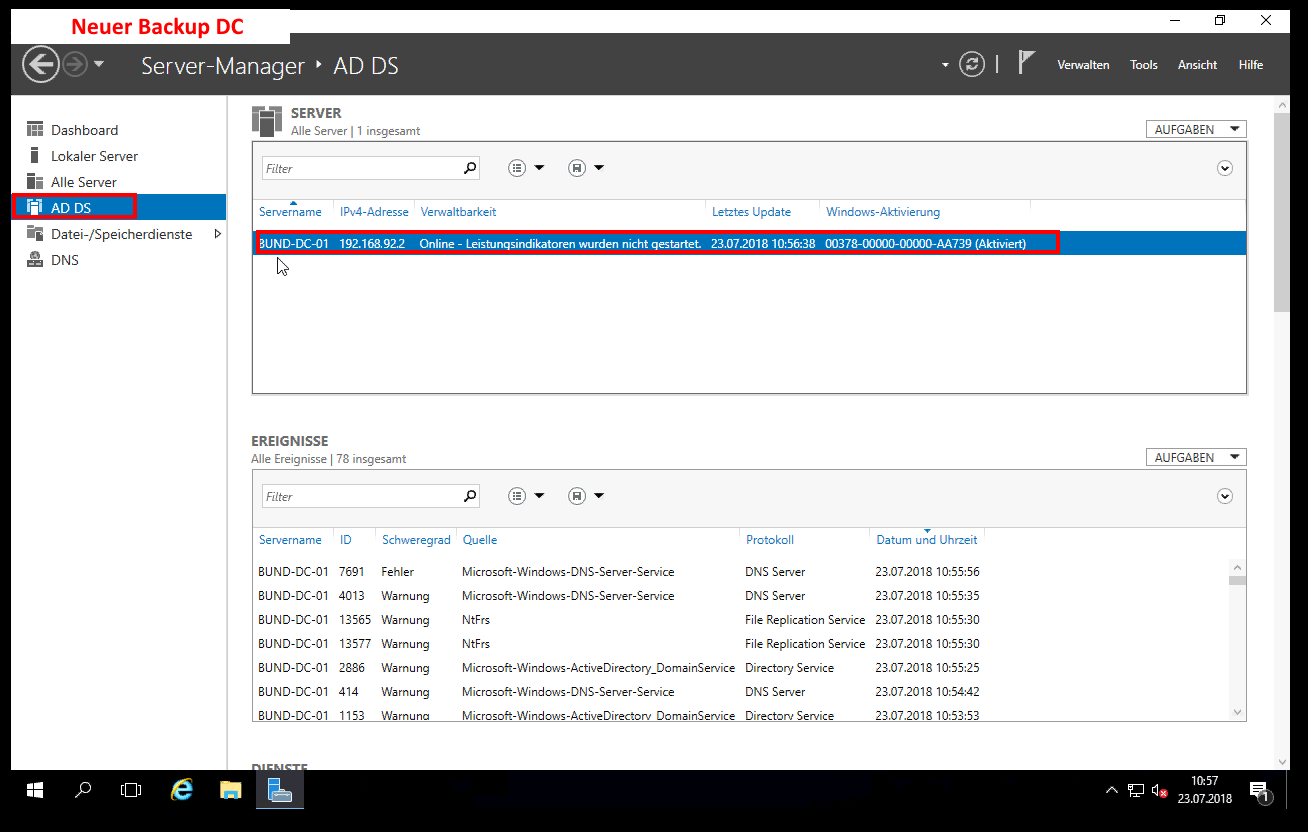Image resolution: width=1308 pixels, height=832 pixels.
Task: Select event 2886 Directory Service warning
Action: (x=741, y=668)
